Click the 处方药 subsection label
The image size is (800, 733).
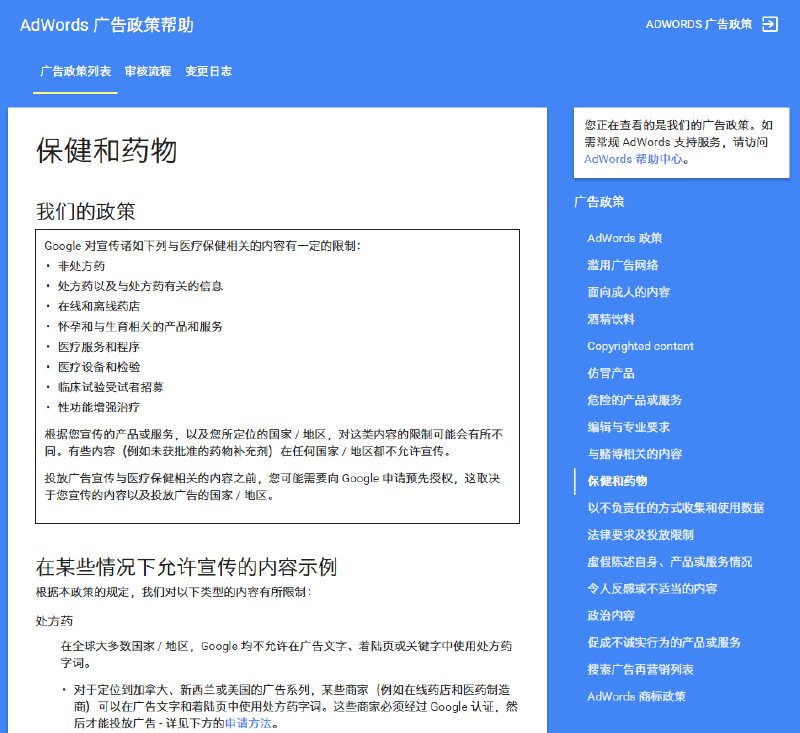pyautogui.click(x=54, y=621)
